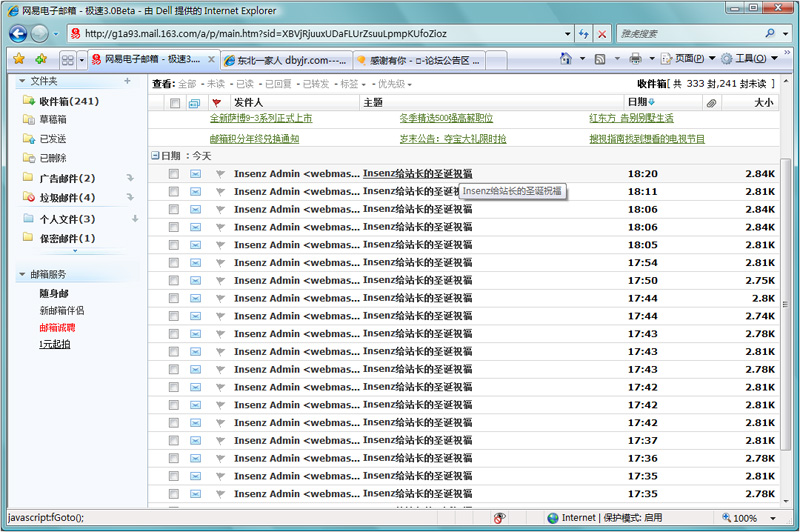The height and width of the screenshot is (532, 800).
Task: Click the browser address bar URL field
Action: (321, 34)
